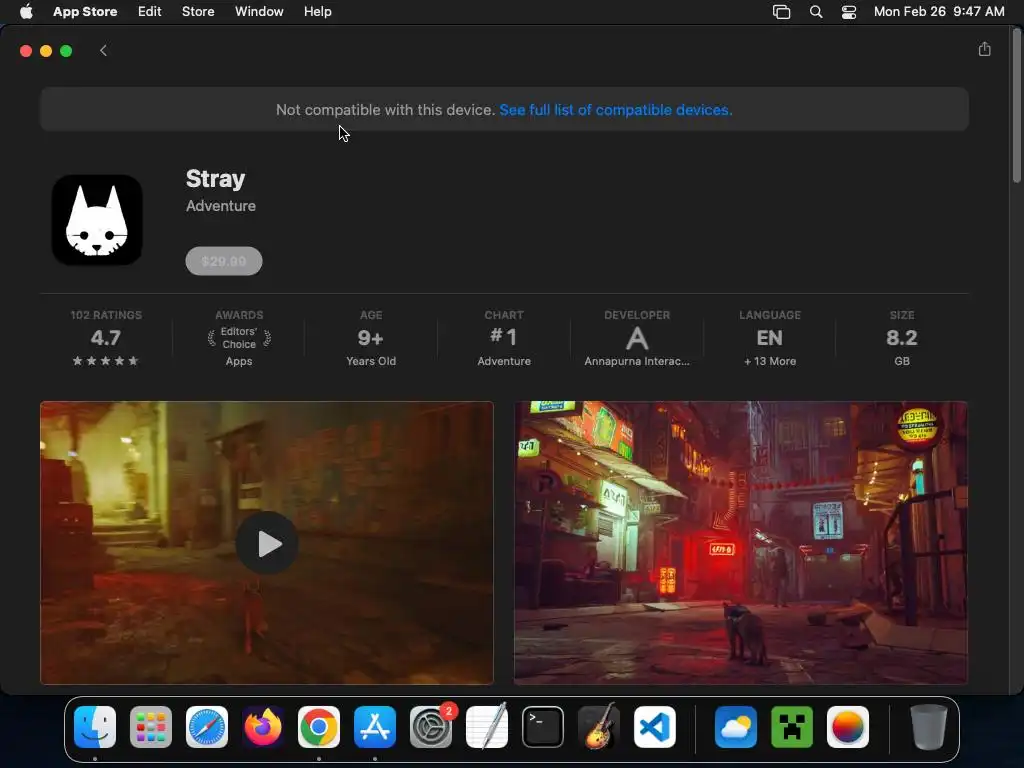Open the Editors' Choice award badge
The height and width of the screenshot is (768, 1024).
coord(239,338)
